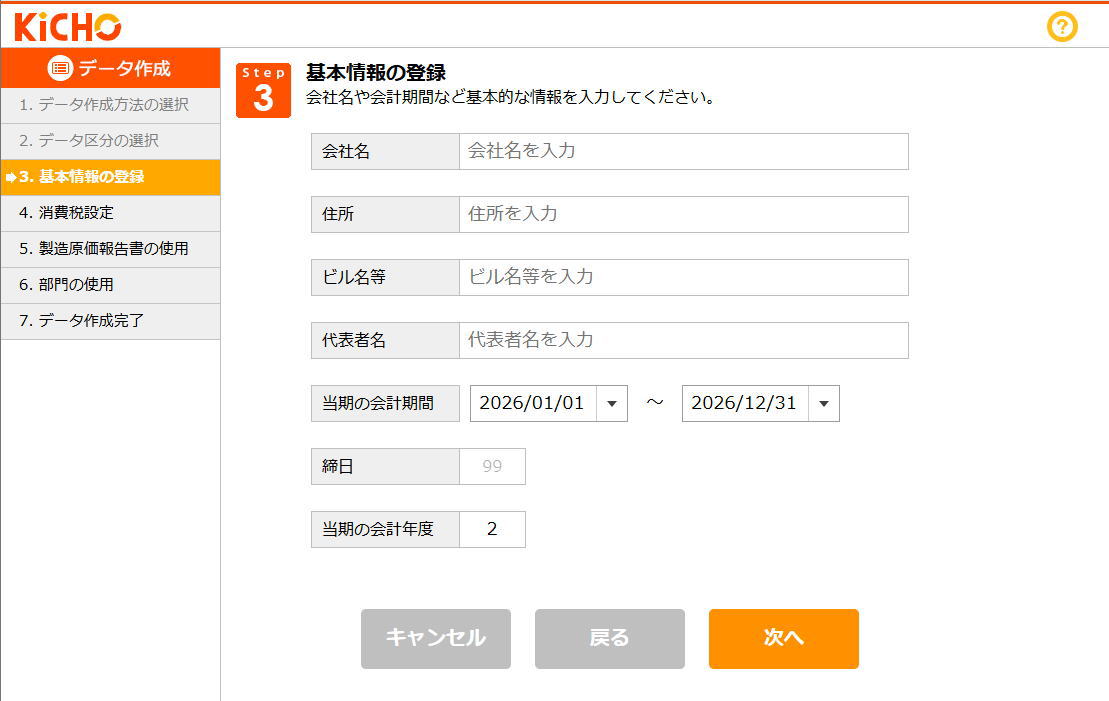The height and width of the screenshot is (701, 1109).
Task: Click the 当期の会計年度 number field
Action: (492, 529)
